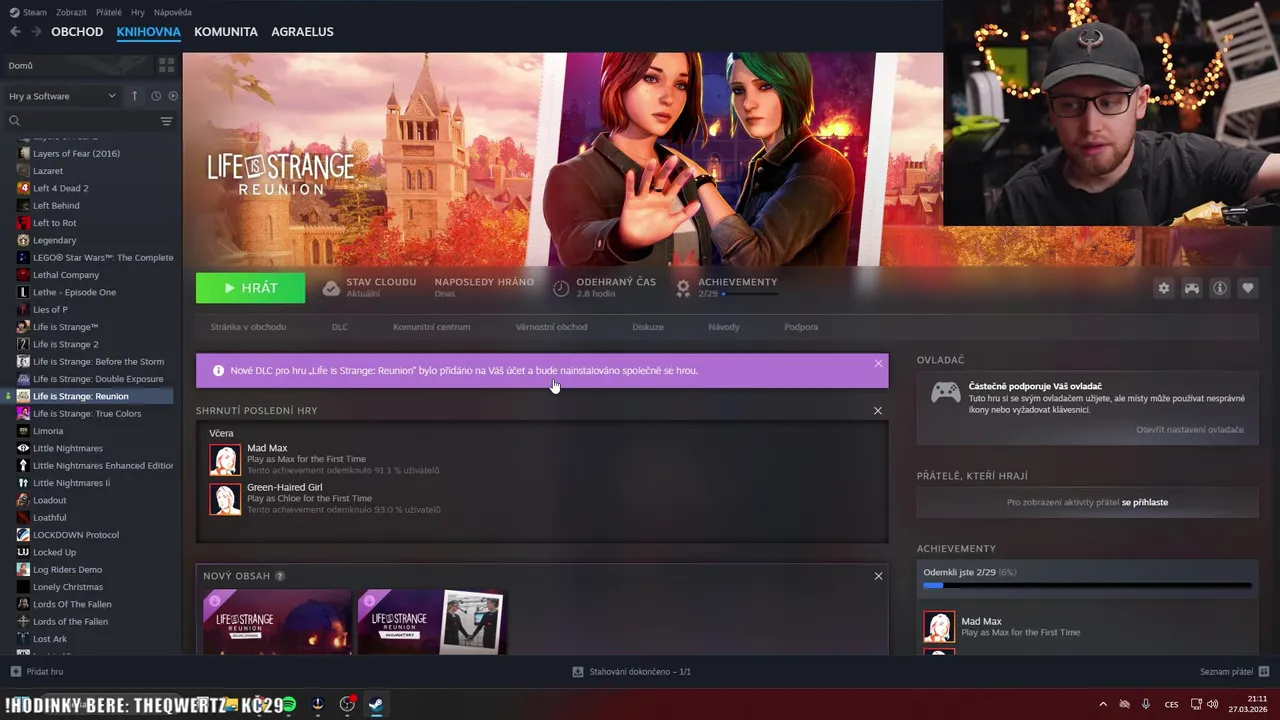Click the played time clock icon
The width and height of the screenshot is (1280, 720).
tap(561, 288)
